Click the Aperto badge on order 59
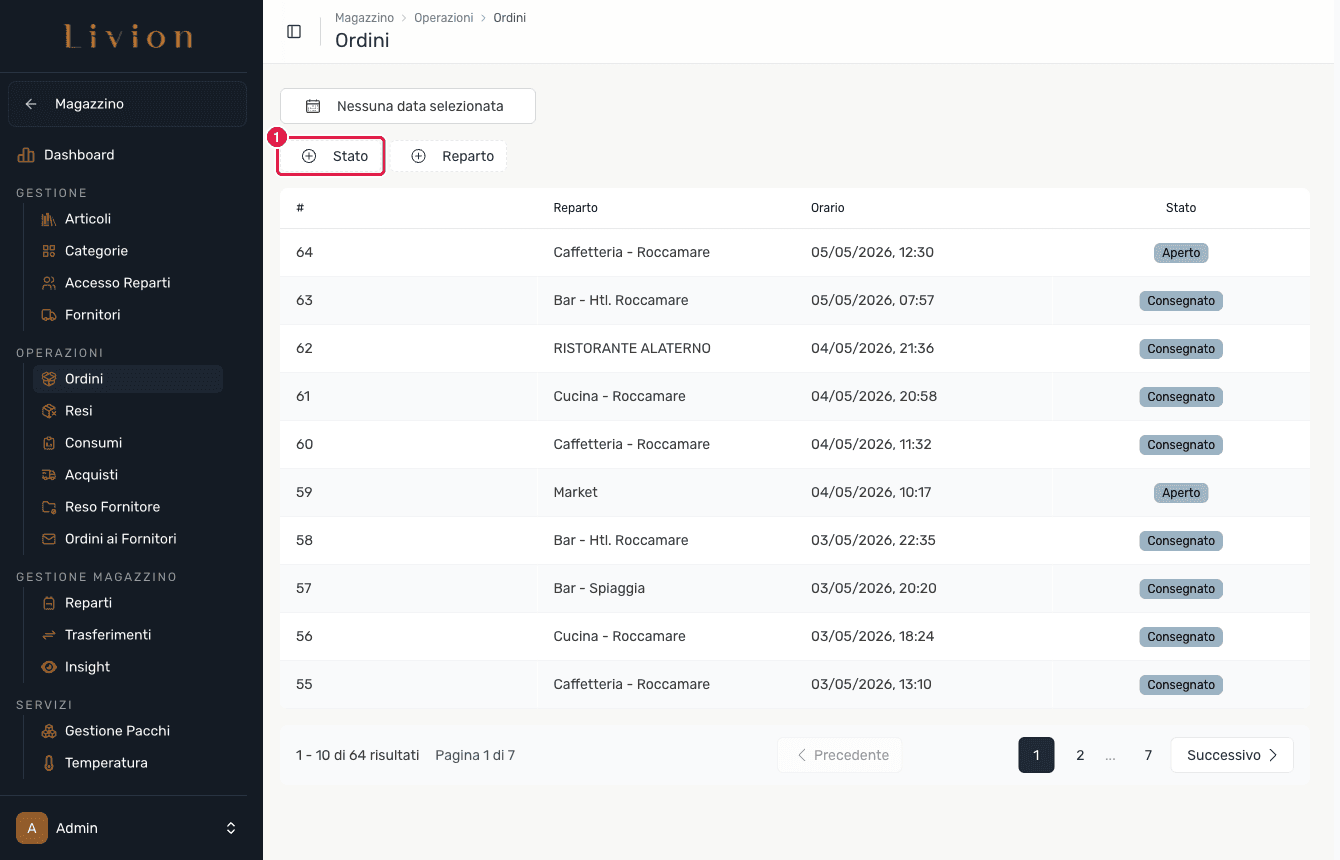Image resolution: width=1340 pixels, height=860 pixels. click(x=1181, y=493)
